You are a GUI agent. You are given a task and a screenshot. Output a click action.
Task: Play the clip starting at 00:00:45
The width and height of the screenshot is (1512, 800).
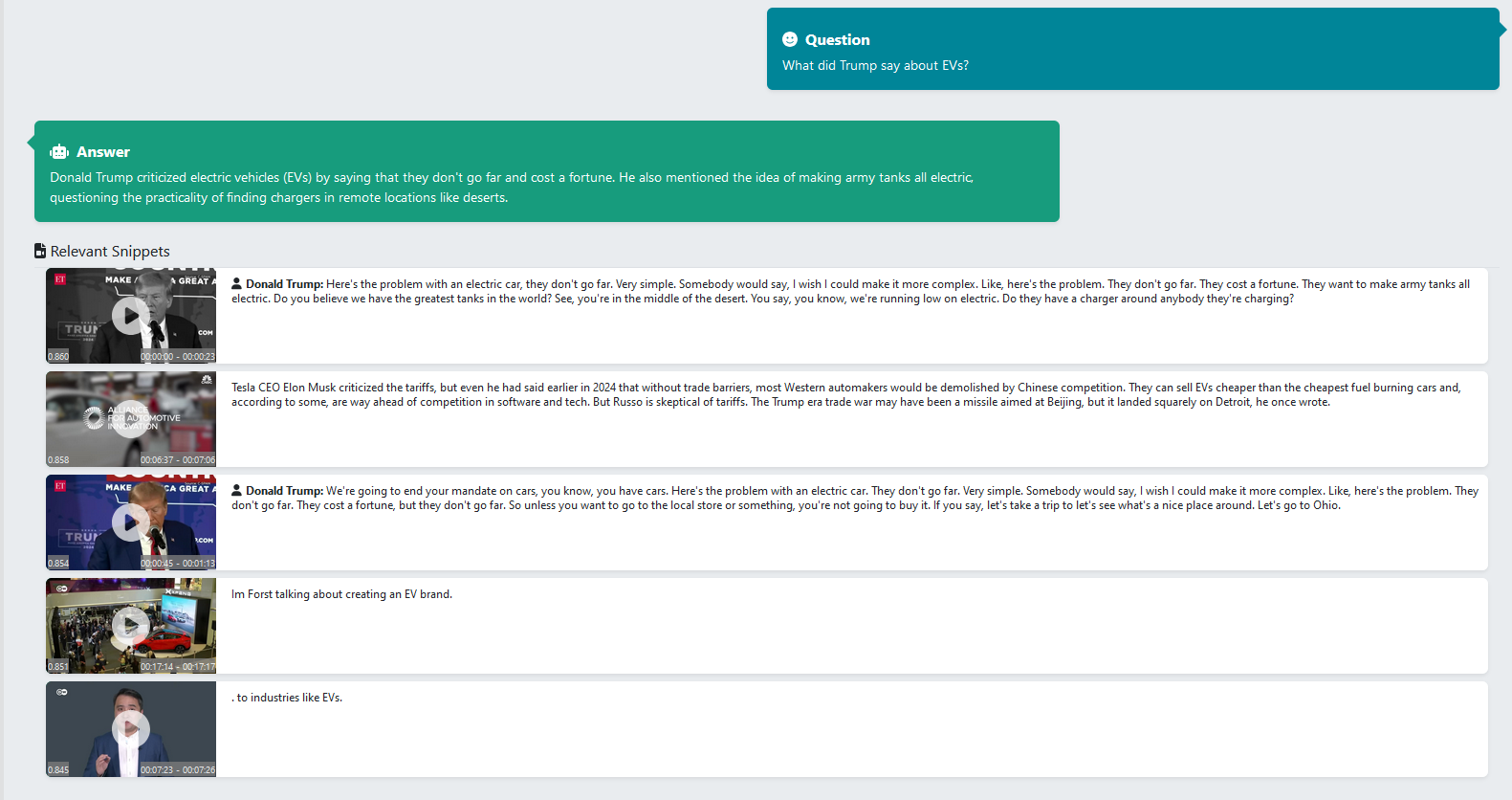(131, 522)
